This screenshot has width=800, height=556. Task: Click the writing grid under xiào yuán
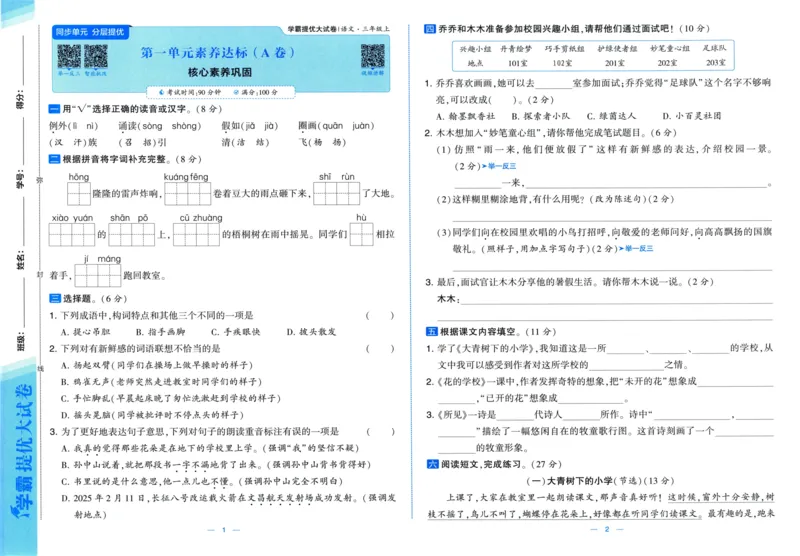[x=72, y=235]
